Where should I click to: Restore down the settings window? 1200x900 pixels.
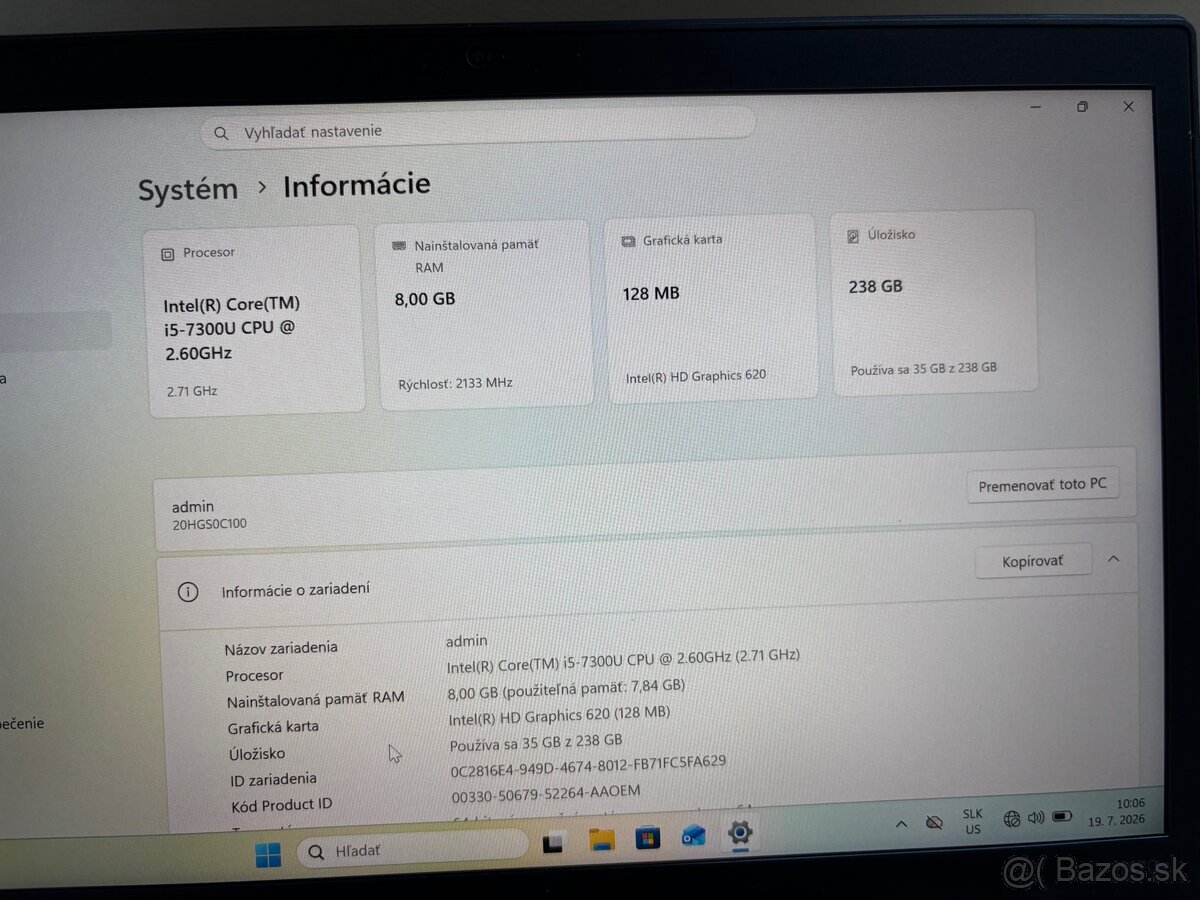1082,107
